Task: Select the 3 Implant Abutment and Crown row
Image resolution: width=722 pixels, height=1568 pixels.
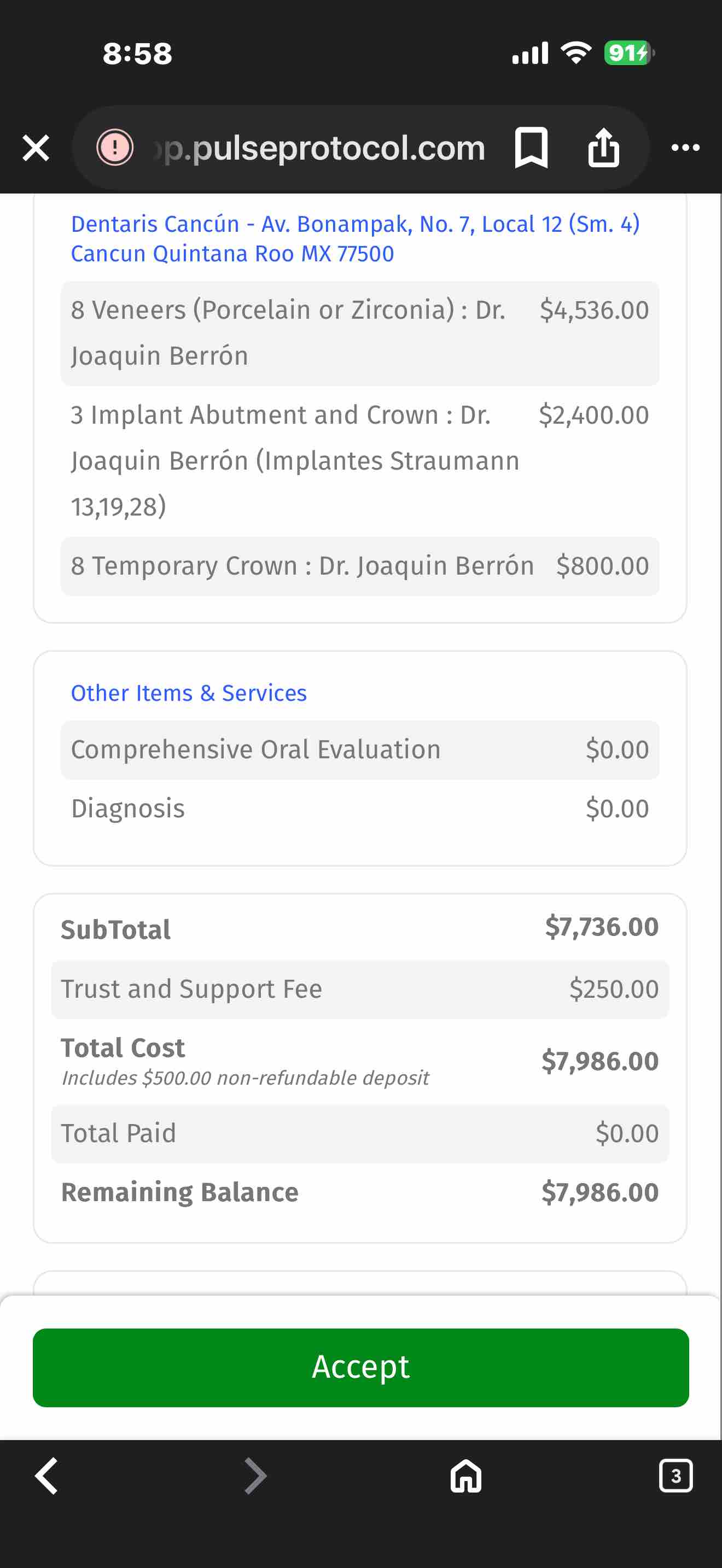Action: (x=360, y=461)
